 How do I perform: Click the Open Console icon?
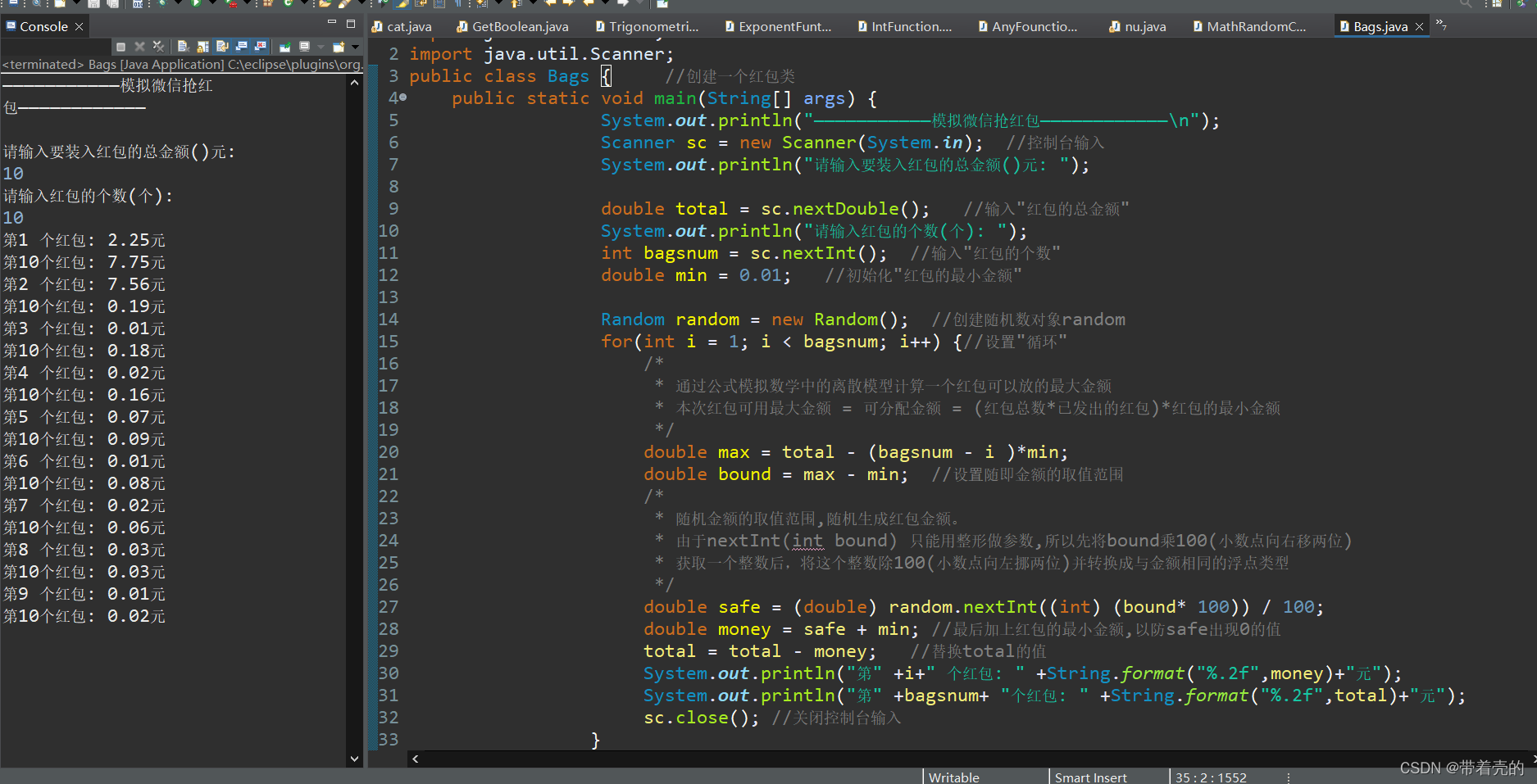point(339,47)
